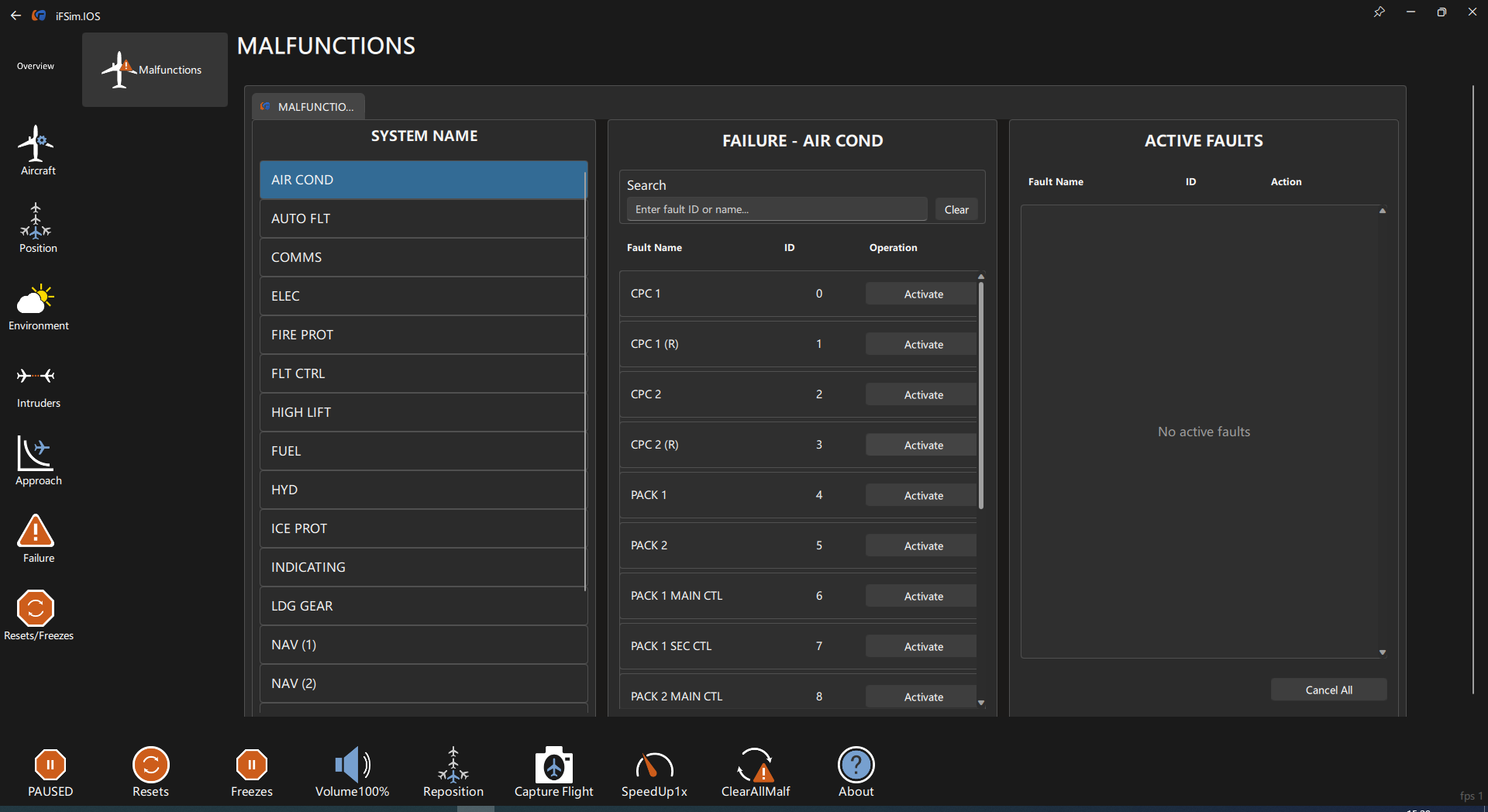Open the Aircraft panel icon
The width and height of the screenshot is (1488, 812).
pos(37,144)
